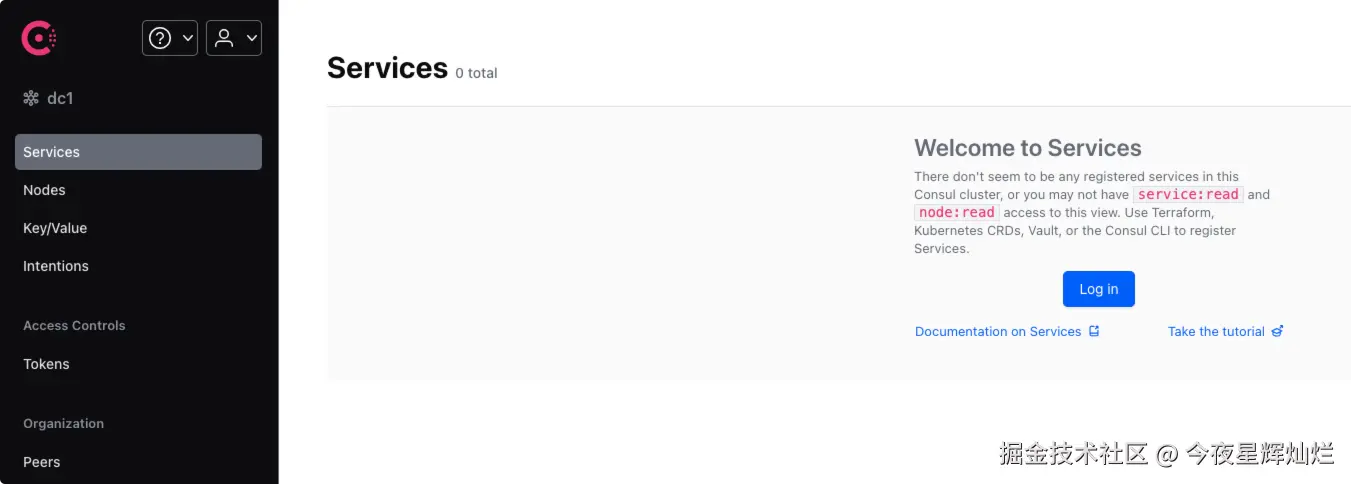Click the question mark help icon

(x=160, y=38)
